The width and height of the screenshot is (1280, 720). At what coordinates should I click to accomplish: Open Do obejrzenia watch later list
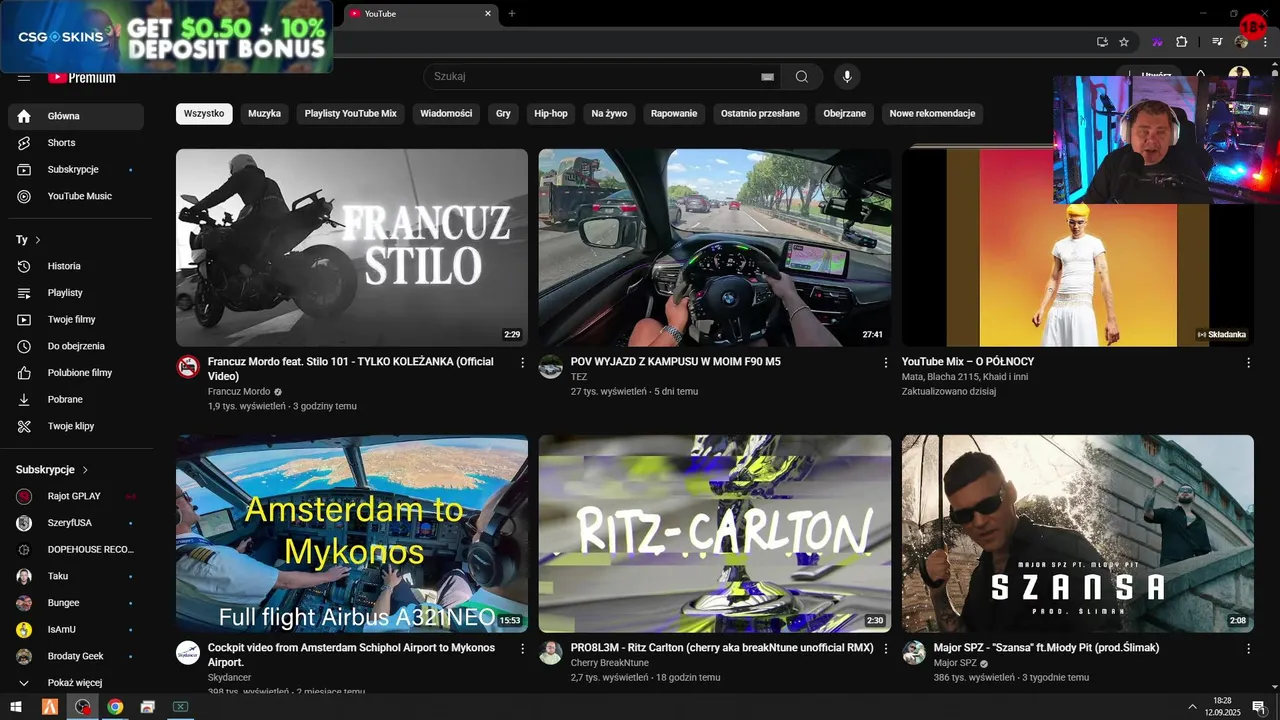pyautogui.click(x=76, y=346)
